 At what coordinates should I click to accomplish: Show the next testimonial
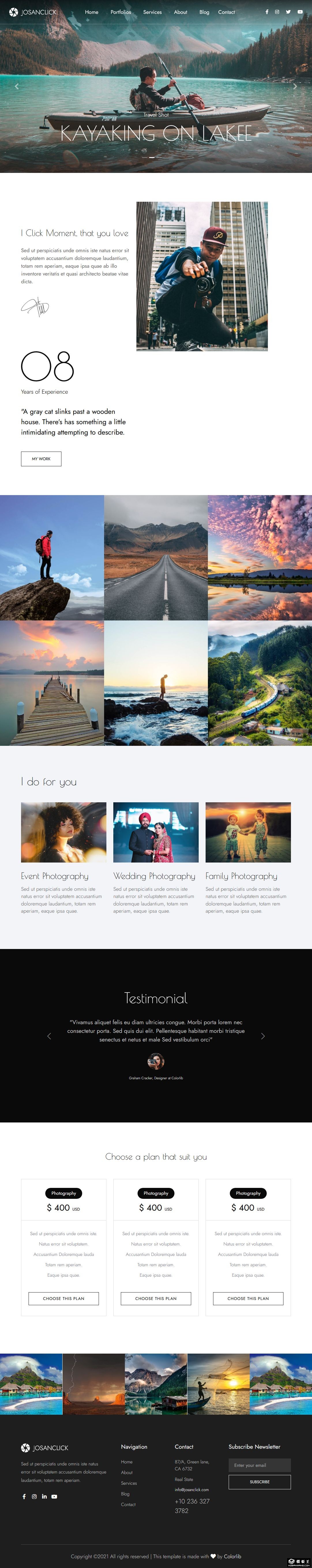click(263, 1036)
